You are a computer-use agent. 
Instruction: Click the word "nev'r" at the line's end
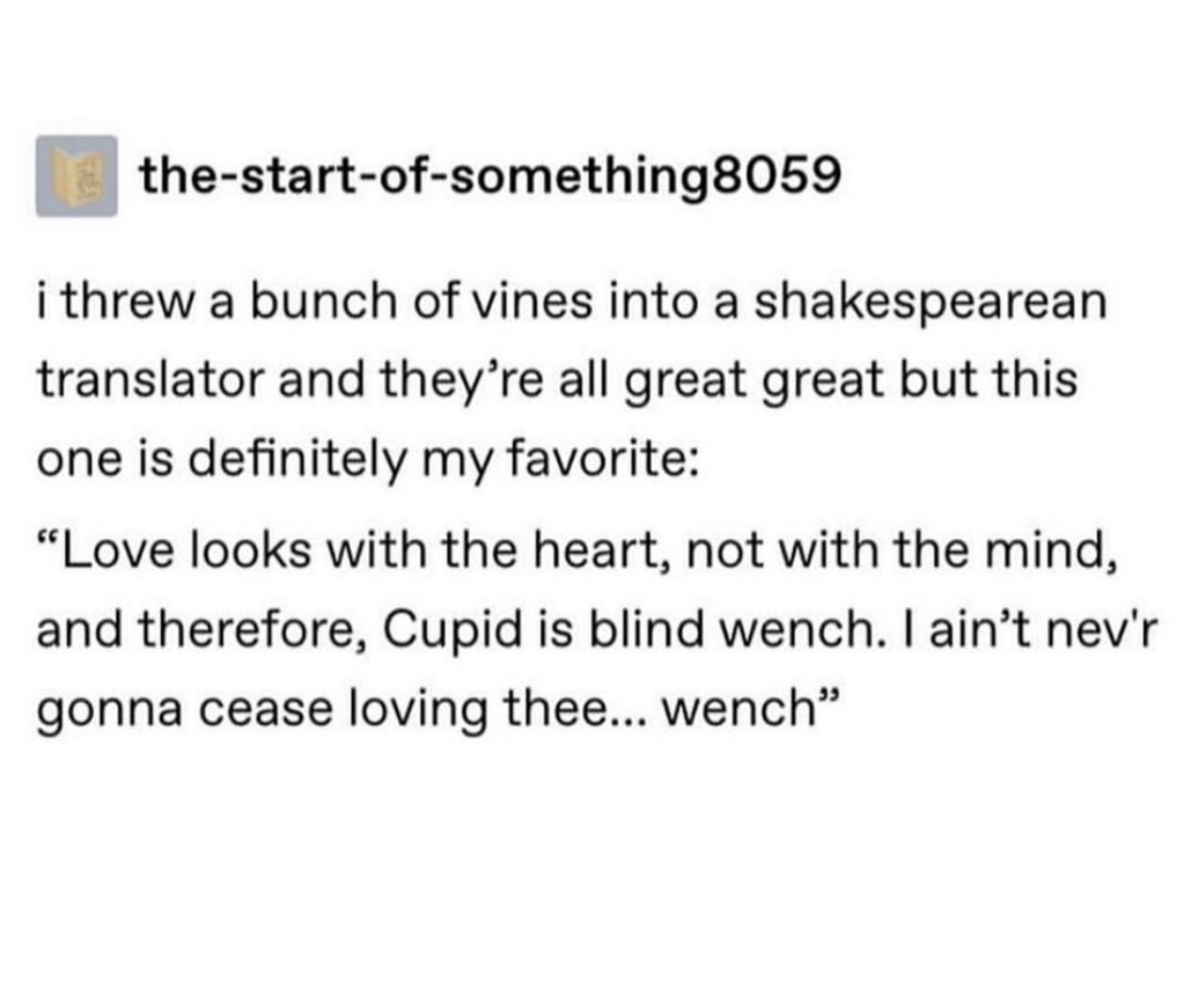click(x=1093, y=631)
